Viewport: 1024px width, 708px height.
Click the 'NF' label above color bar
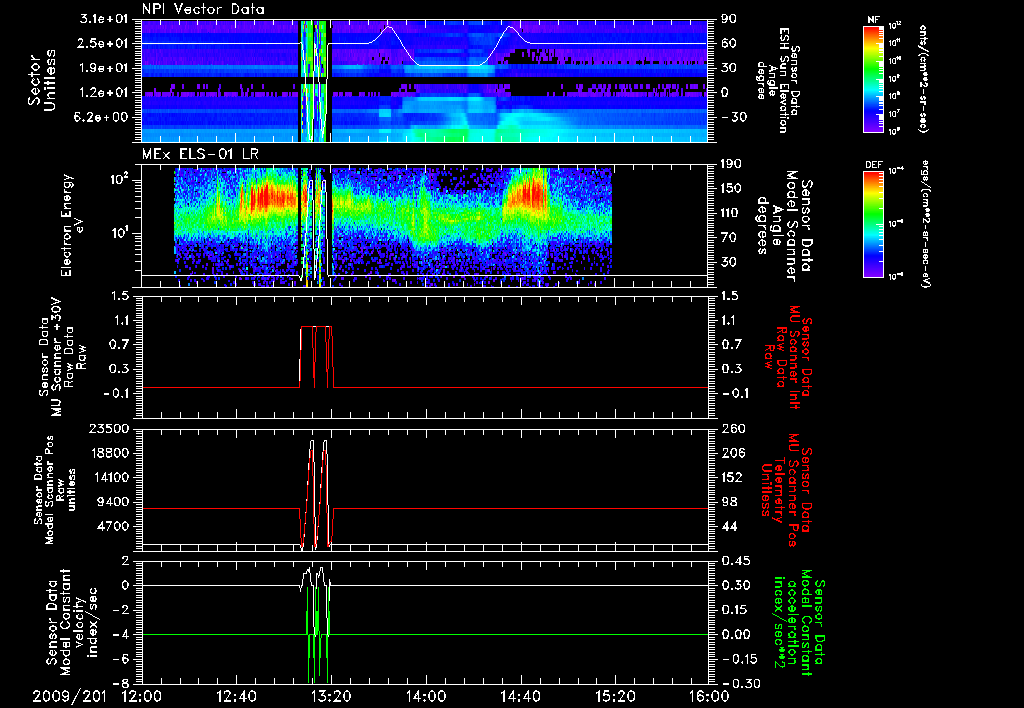click(873, 20)
